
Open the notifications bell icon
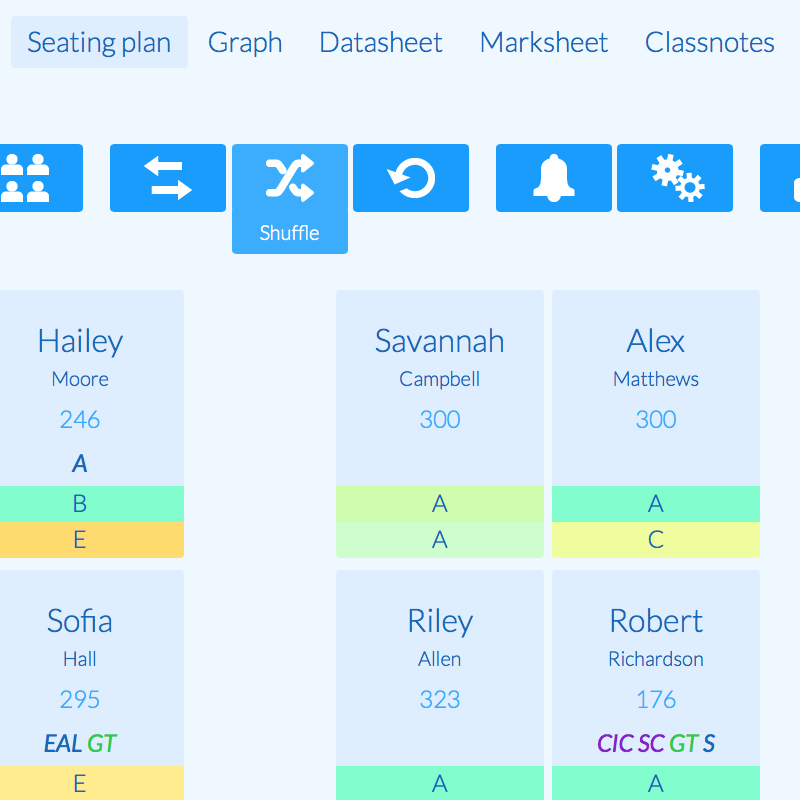point(553,178)
